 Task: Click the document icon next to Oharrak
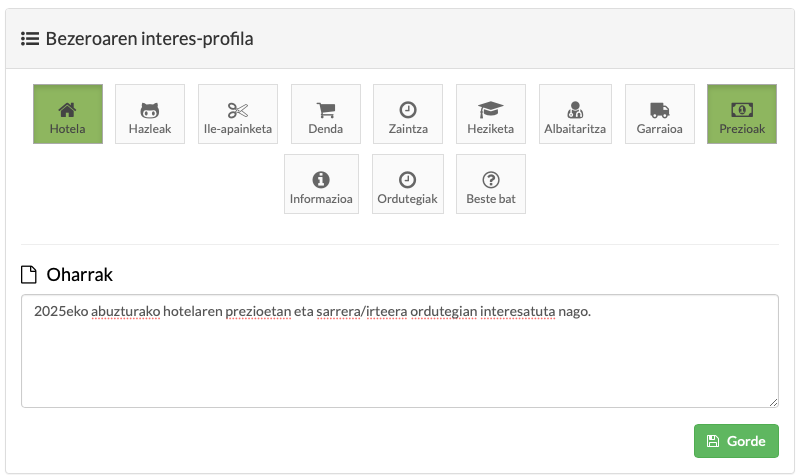(29, 274)
